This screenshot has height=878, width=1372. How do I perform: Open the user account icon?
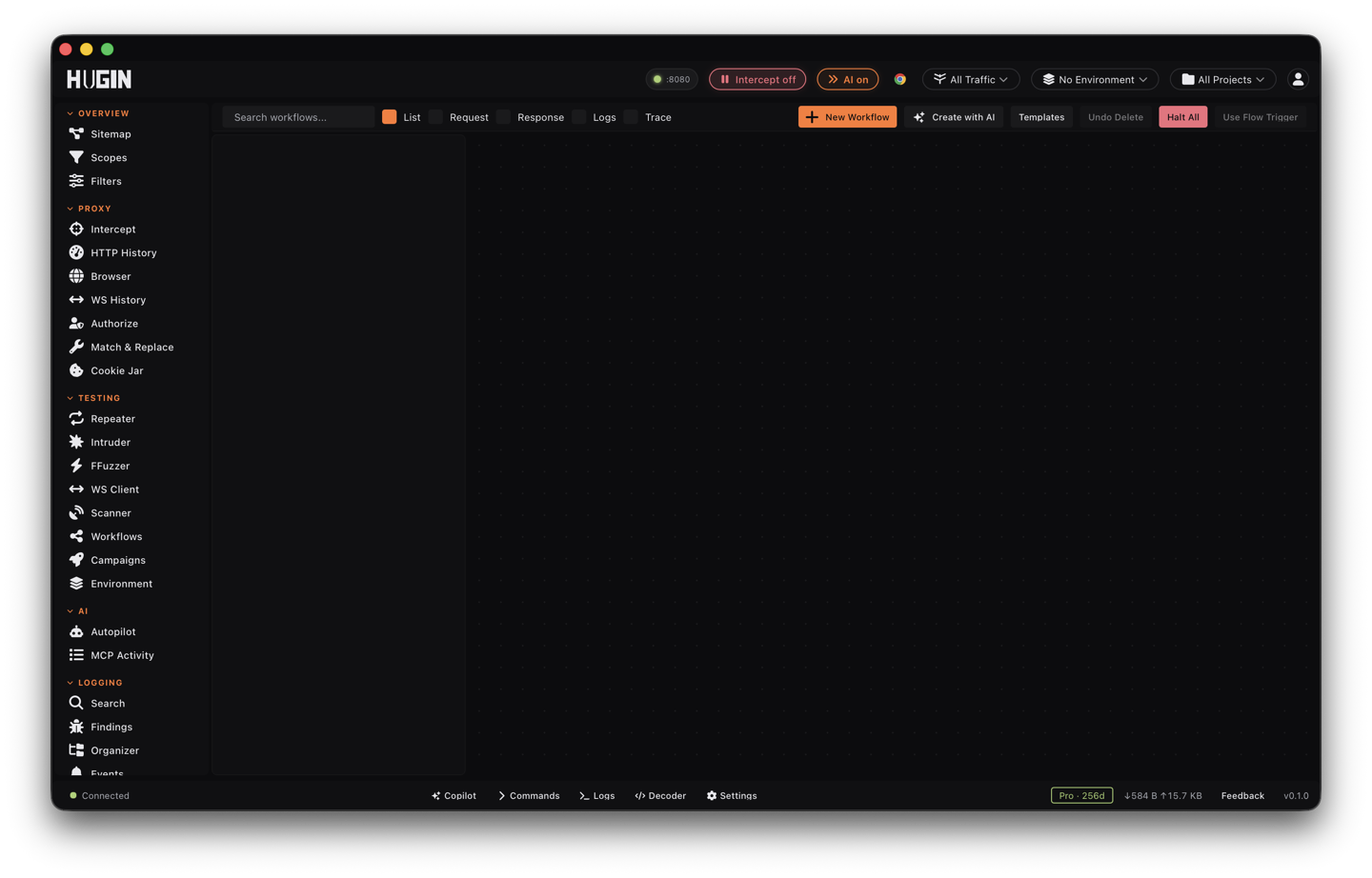click(x=1298, y=79)
